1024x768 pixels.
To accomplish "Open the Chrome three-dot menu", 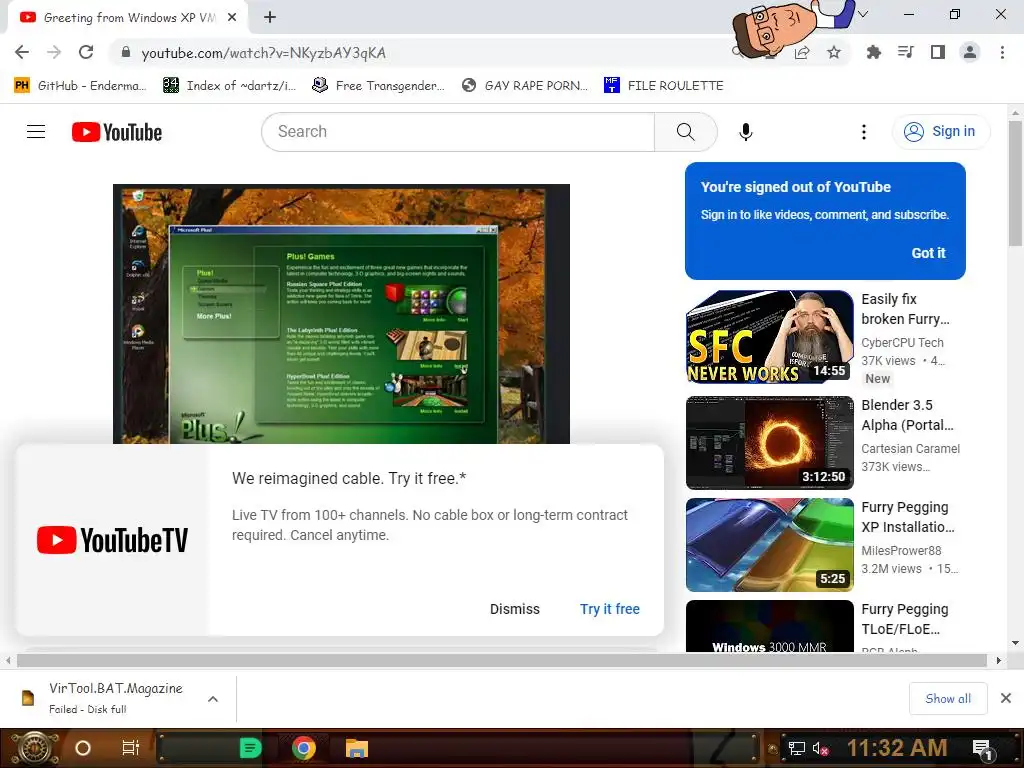I will [1002, 52].
